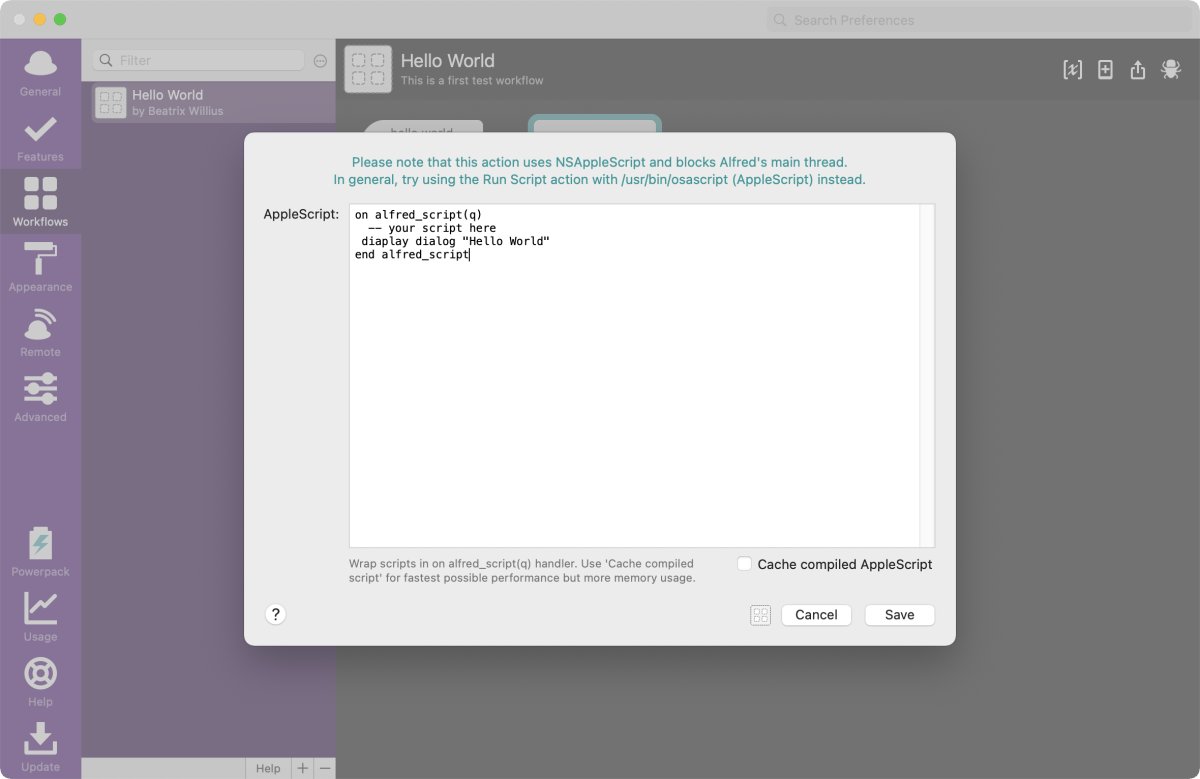
Task: Click the NSAppleScript warning note text
Action: [599, 171]
